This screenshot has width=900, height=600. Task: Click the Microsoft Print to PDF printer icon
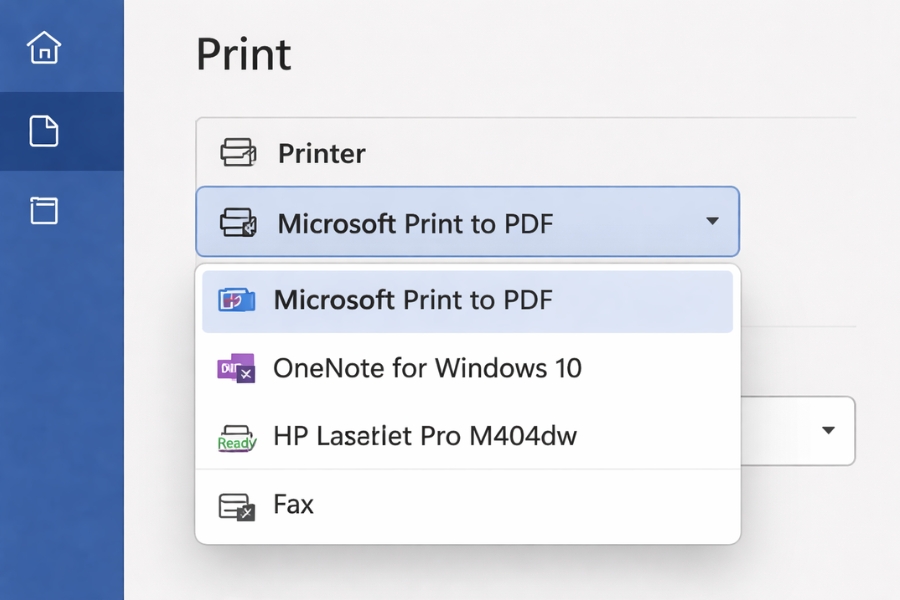[x=235, y=300]
